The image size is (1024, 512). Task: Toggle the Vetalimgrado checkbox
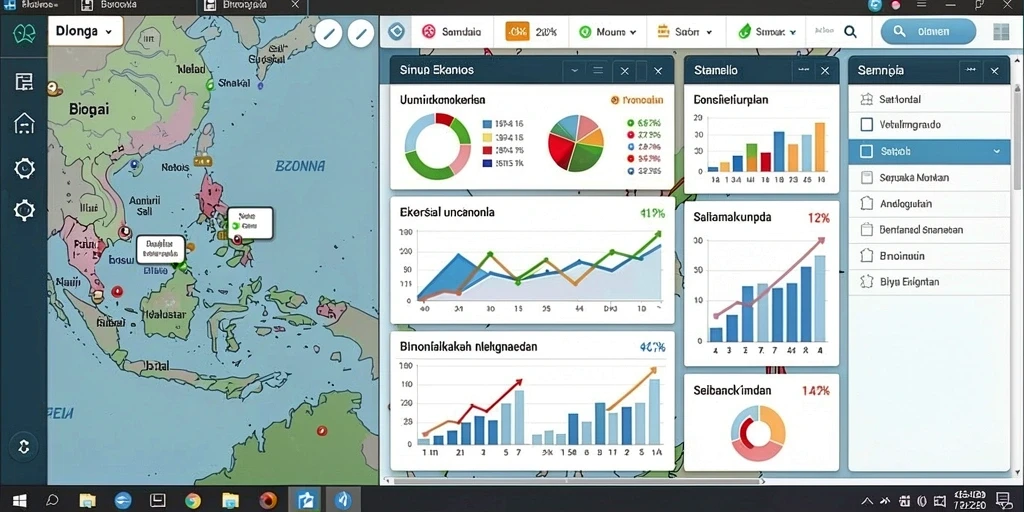tap(867, 125)
